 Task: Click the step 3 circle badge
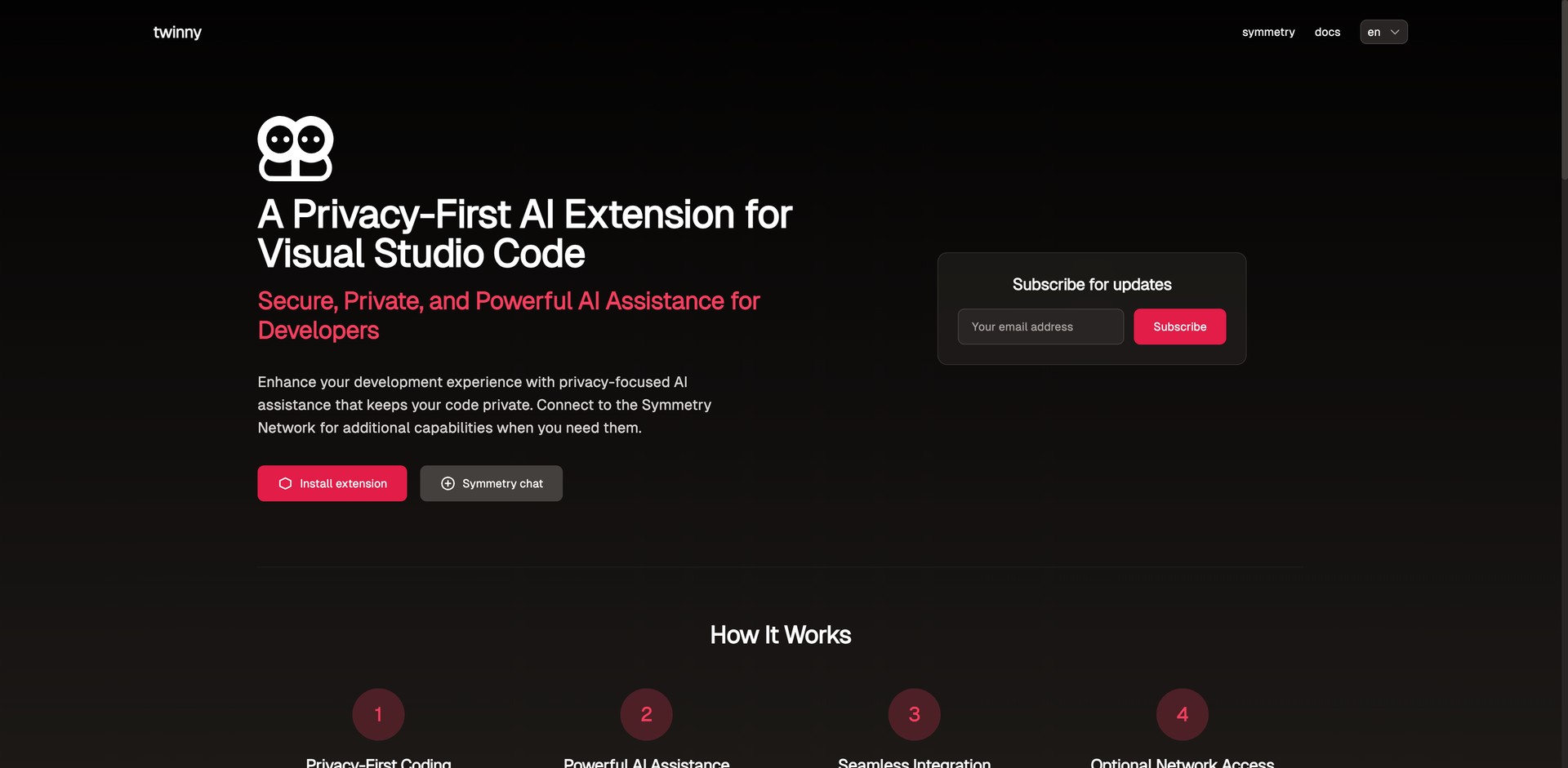click(x=914, y=714)
